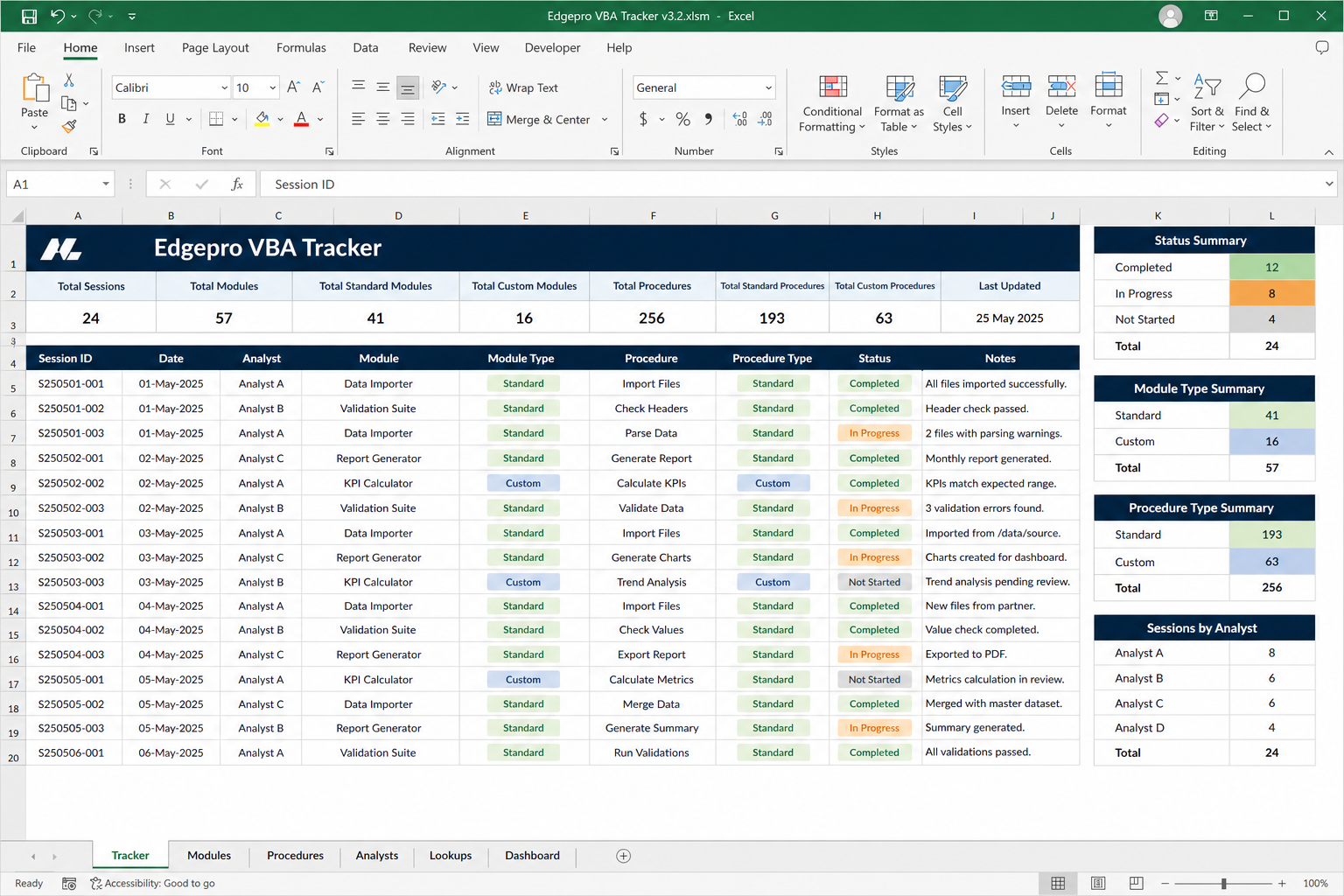The height and width of the screenshot is (896, 1344).
Task: Select cell with Session ID S250503-002
Action: coord(73,557)
